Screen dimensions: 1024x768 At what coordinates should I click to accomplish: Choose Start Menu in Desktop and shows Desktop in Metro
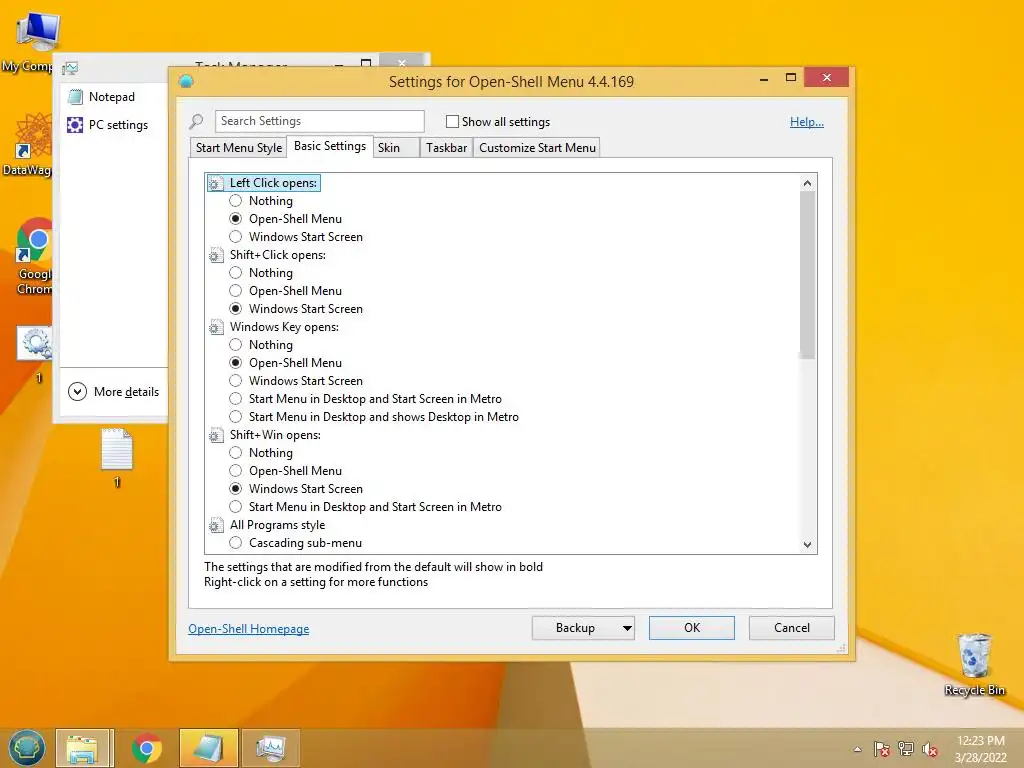point(236,417)
